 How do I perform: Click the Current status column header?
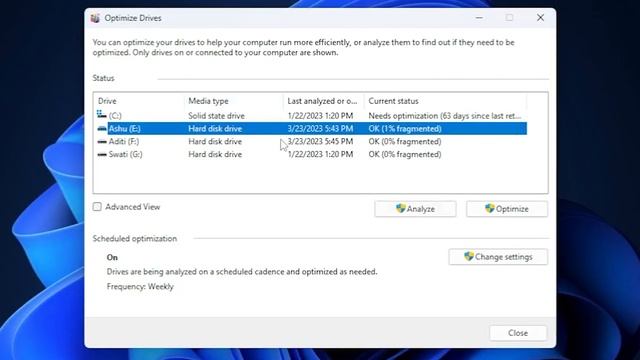coord(393,101)
